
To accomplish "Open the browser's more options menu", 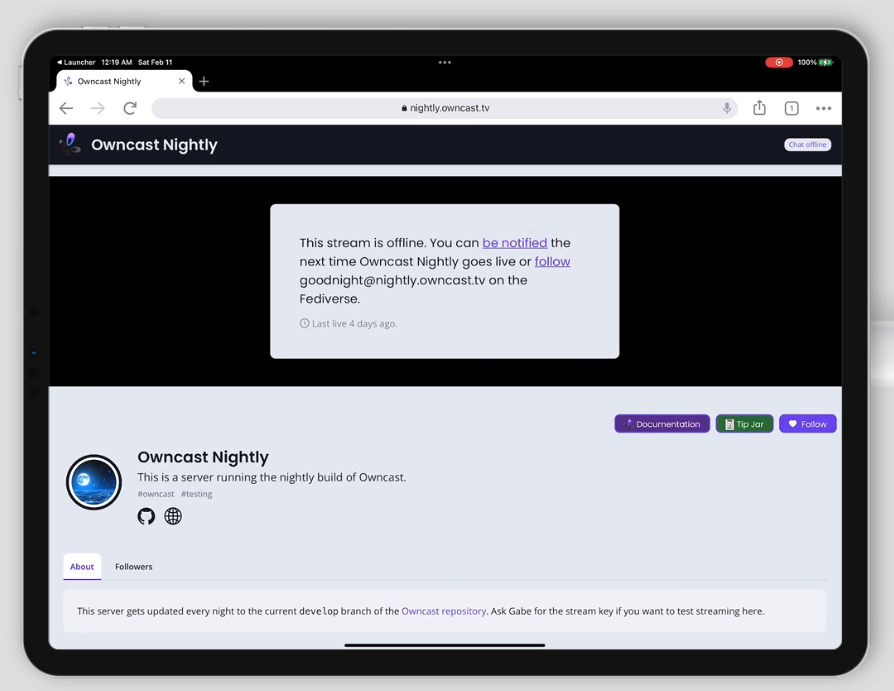I will [x=823, y=107].
